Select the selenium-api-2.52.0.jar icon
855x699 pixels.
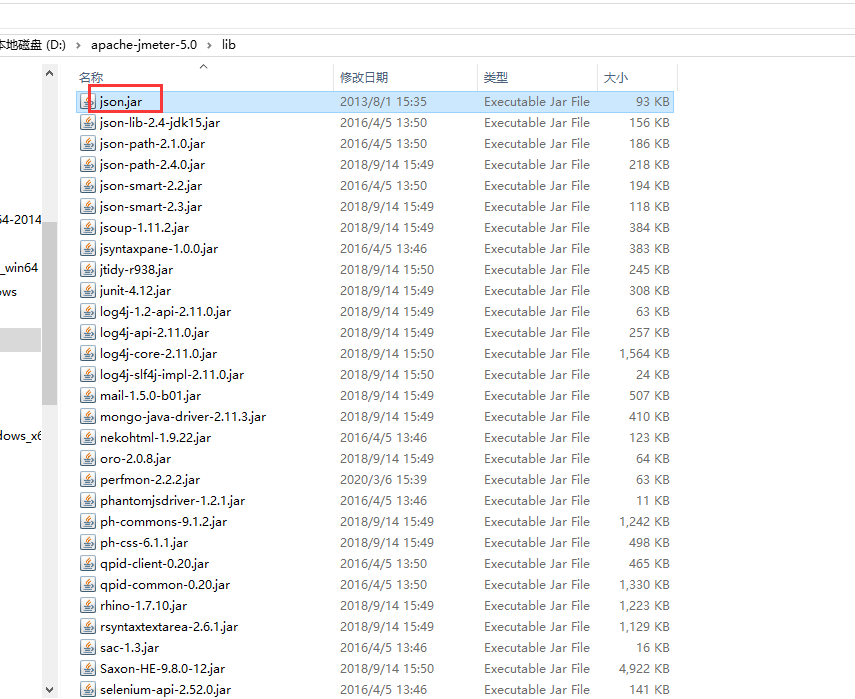point(88,689)
